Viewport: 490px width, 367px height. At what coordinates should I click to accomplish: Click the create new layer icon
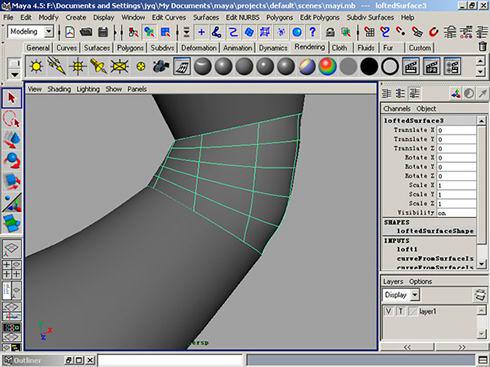pos(479,295)
